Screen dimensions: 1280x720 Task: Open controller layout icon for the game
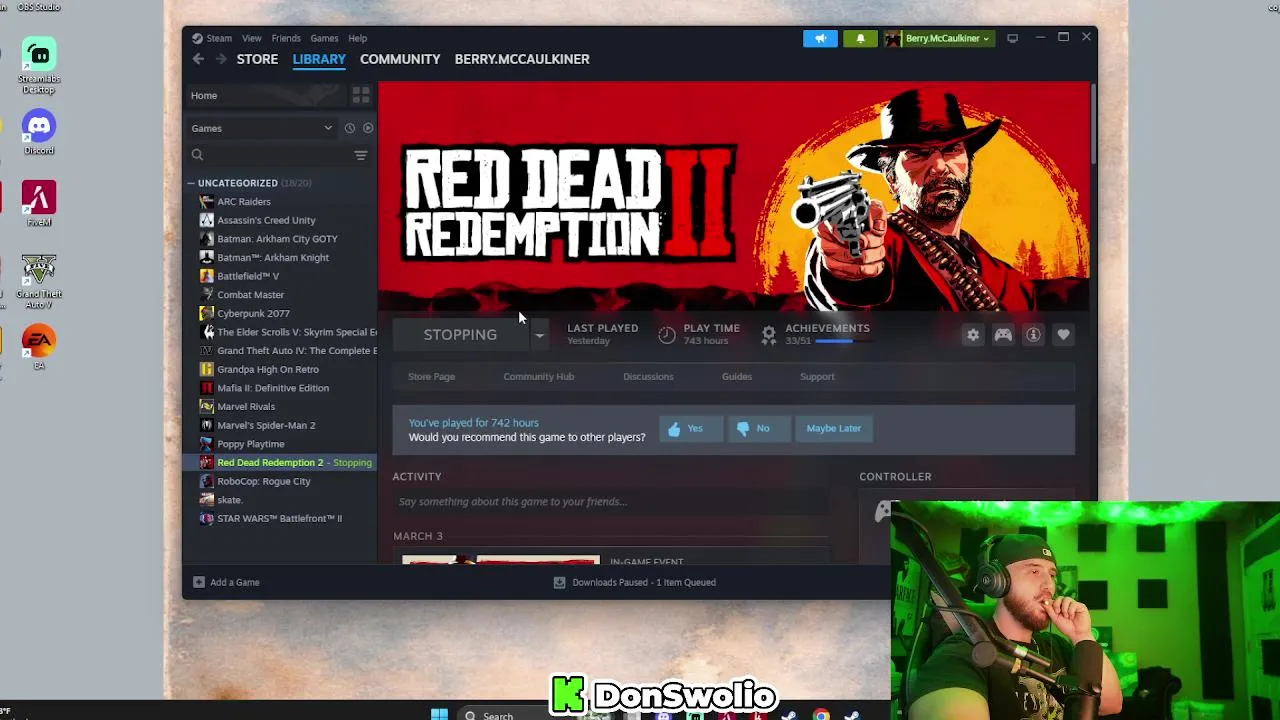click(x=1003, y=335)
